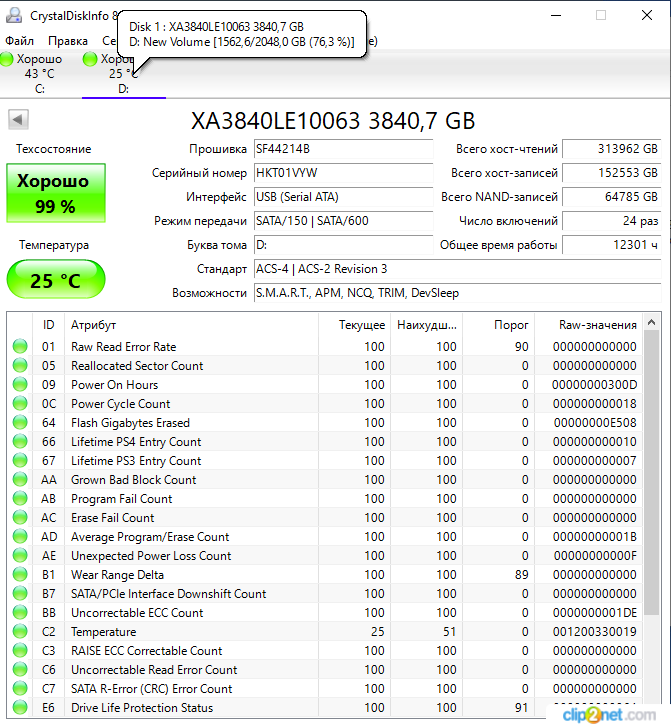Click the green status orb for disk C:
Image resolution: width=671 pixels, height=726 pixels.
7,59
